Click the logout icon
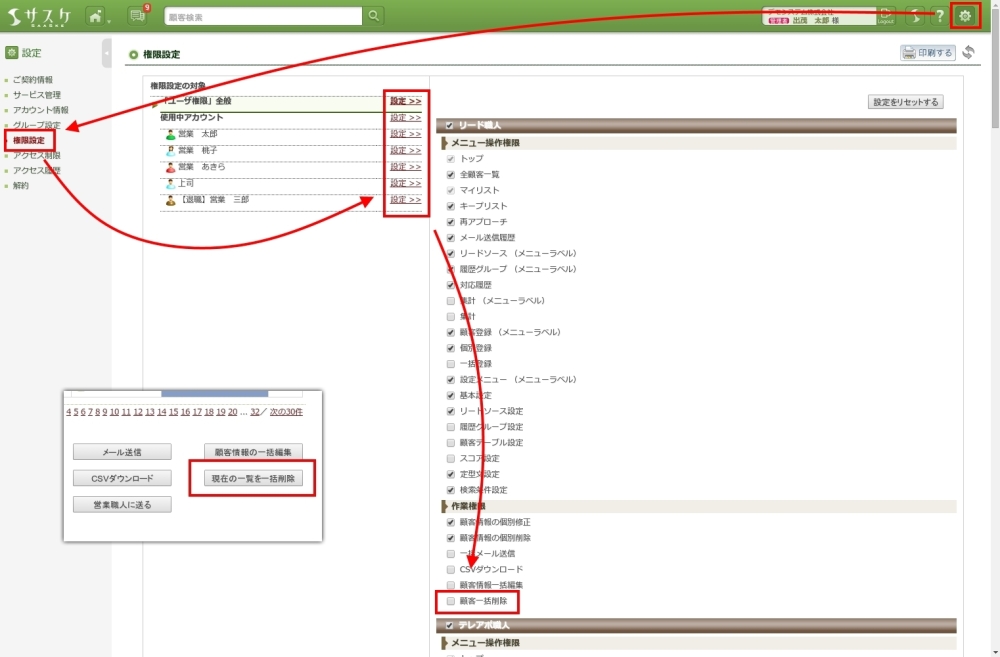The image size is (1000, 657). (x=886, y=16)
